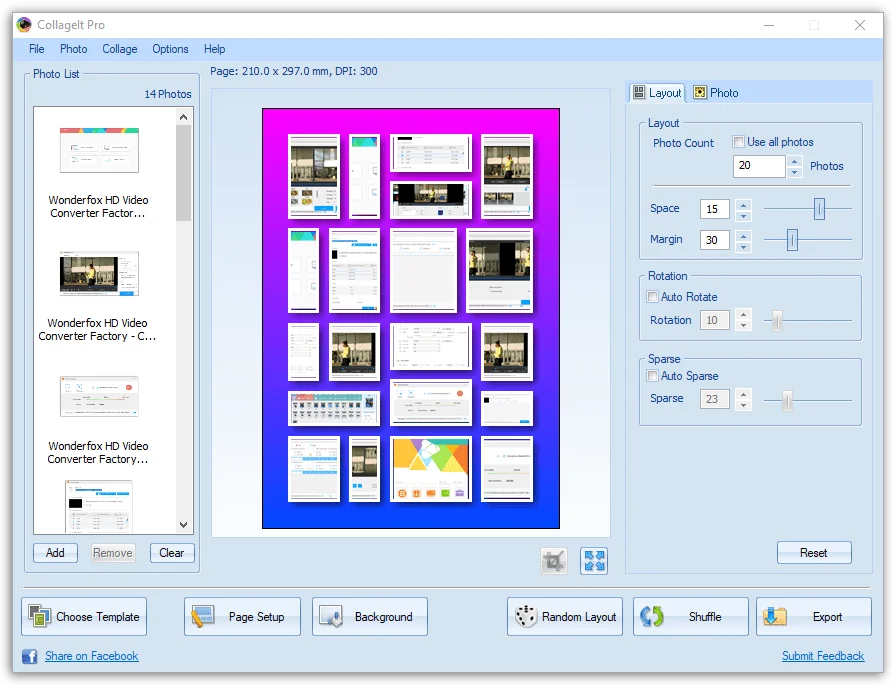Click photo list scroll up arrow

183,117
